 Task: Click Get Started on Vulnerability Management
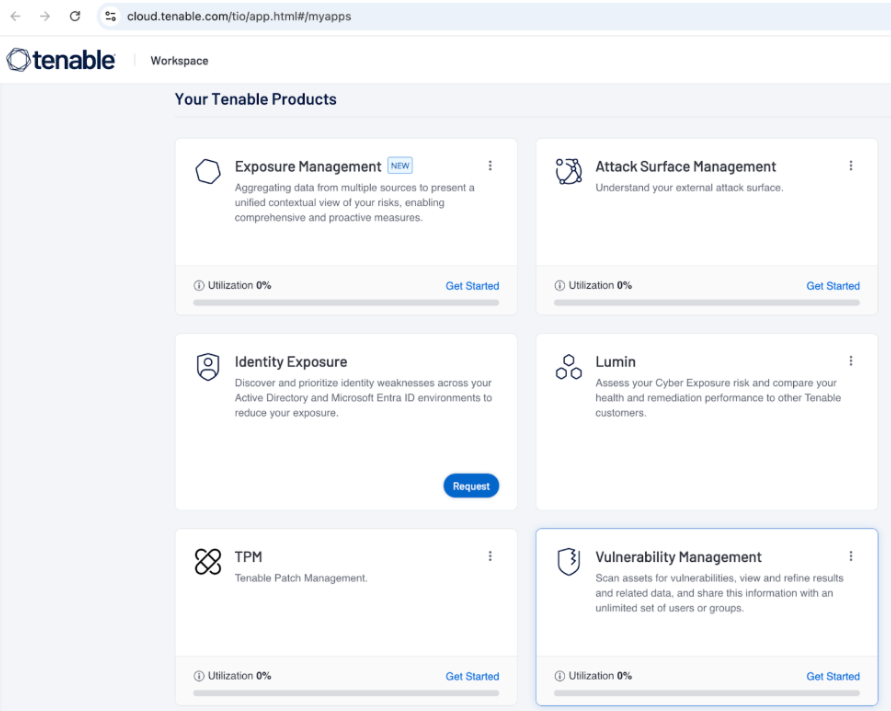tap(833, 676)
